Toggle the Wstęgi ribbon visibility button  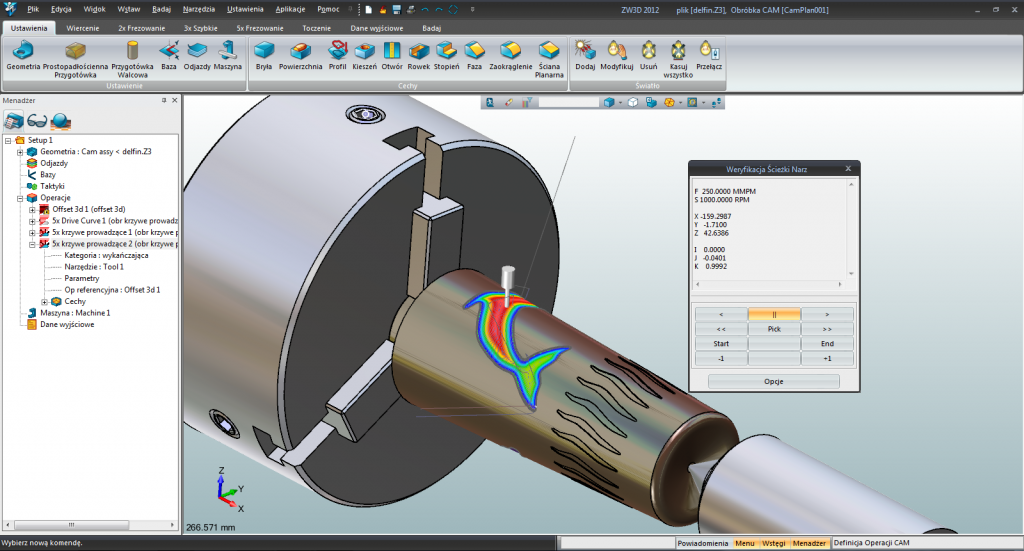774,543
